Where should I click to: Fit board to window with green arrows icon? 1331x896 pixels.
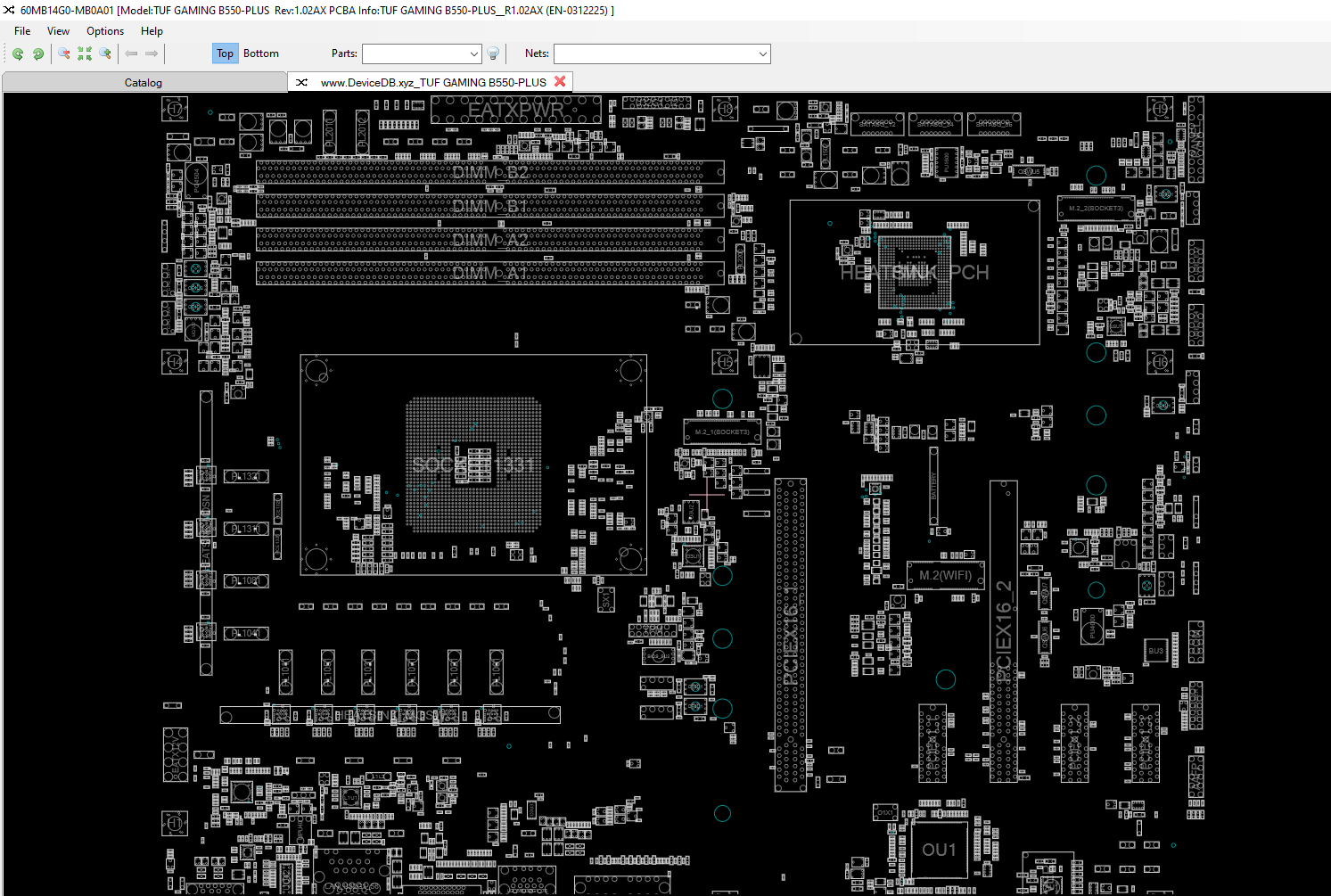click(85, 53)
